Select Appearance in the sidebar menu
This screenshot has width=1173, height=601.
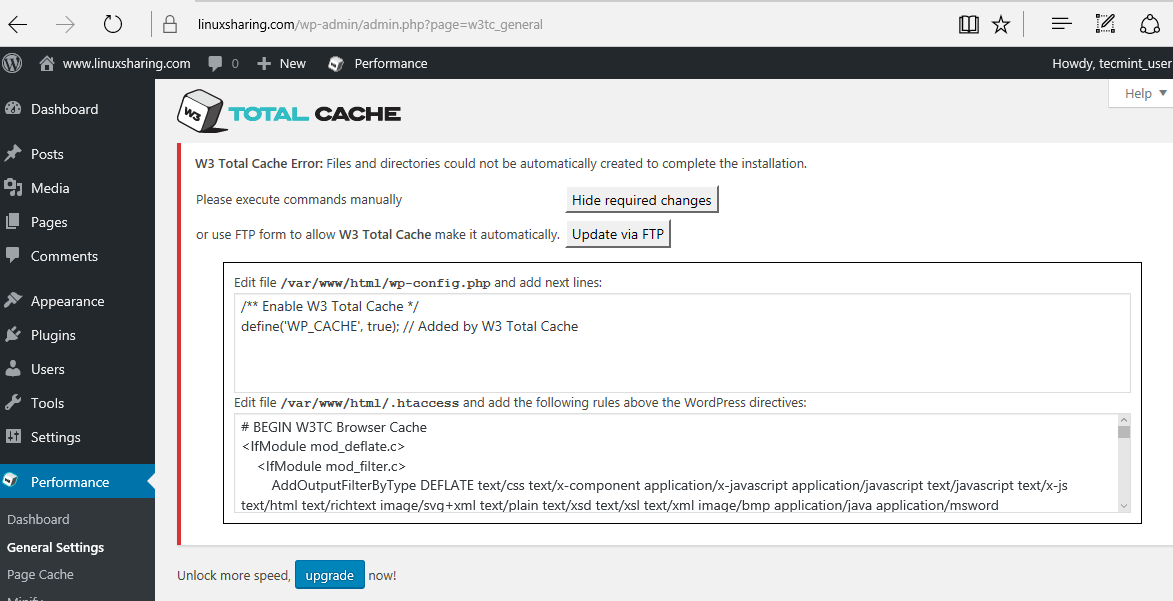[67, 301]
